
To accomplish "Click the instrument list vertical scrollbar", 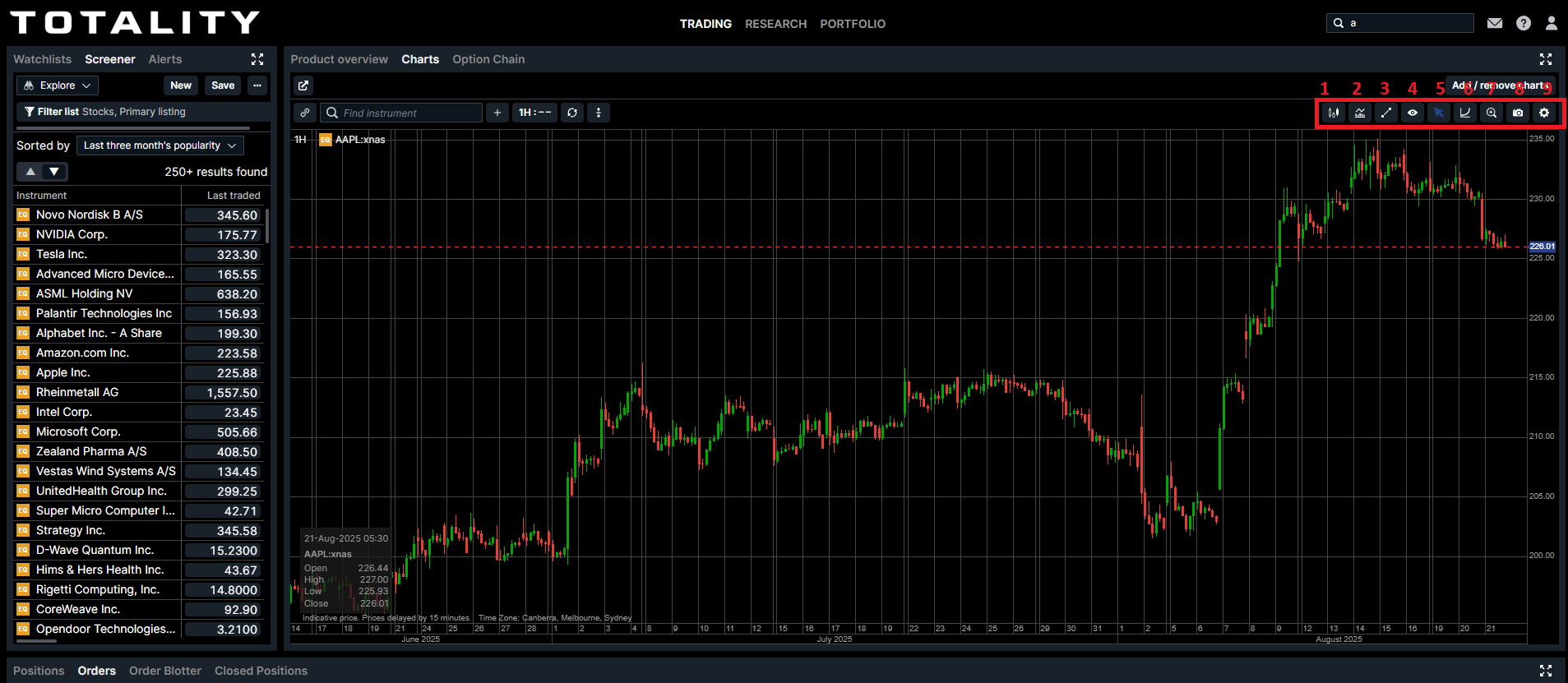I will (x=268, y=226).
